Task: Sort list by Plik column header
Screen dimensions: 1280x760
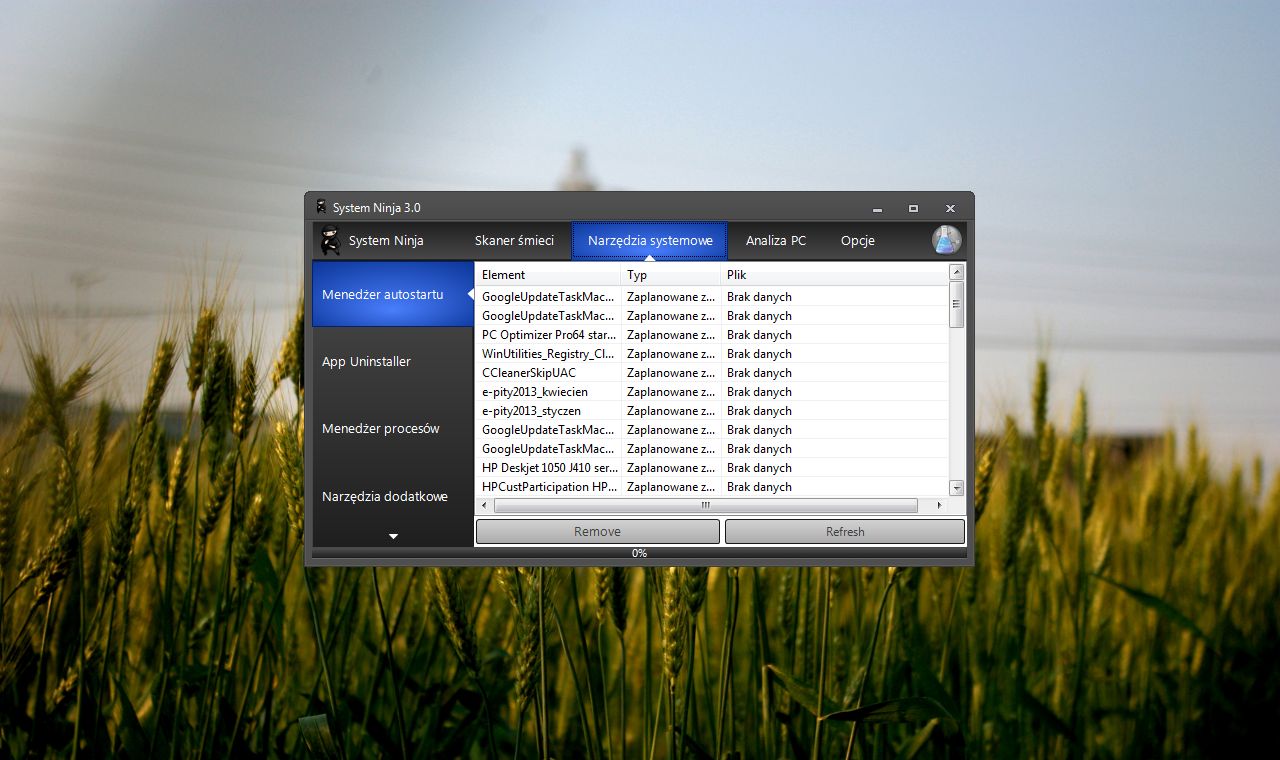Action: click(x=834, y=274)
